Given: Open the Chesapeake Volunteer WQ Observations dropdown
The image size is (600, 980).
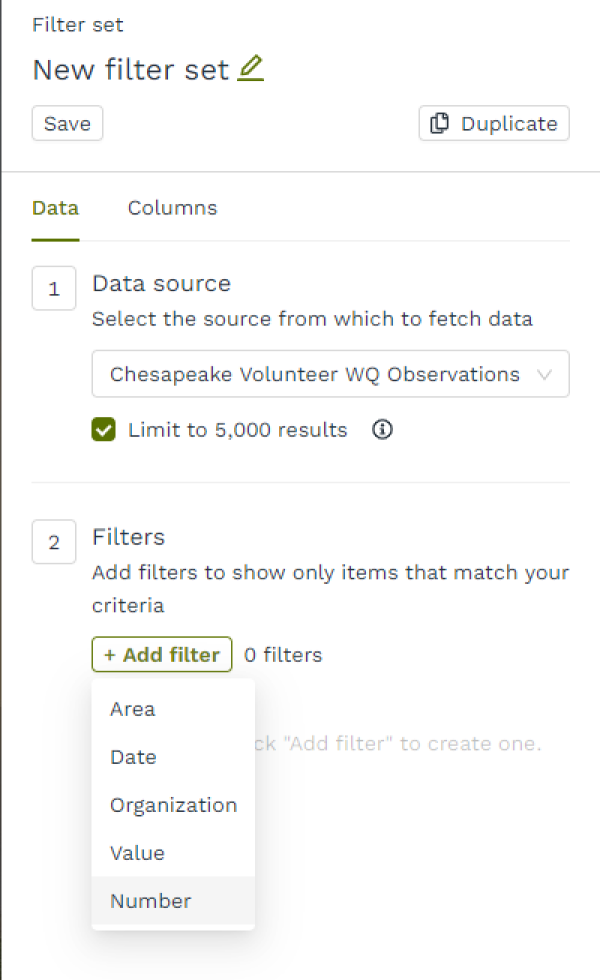Looking at the screenshot, I should [x=330, y=372].
